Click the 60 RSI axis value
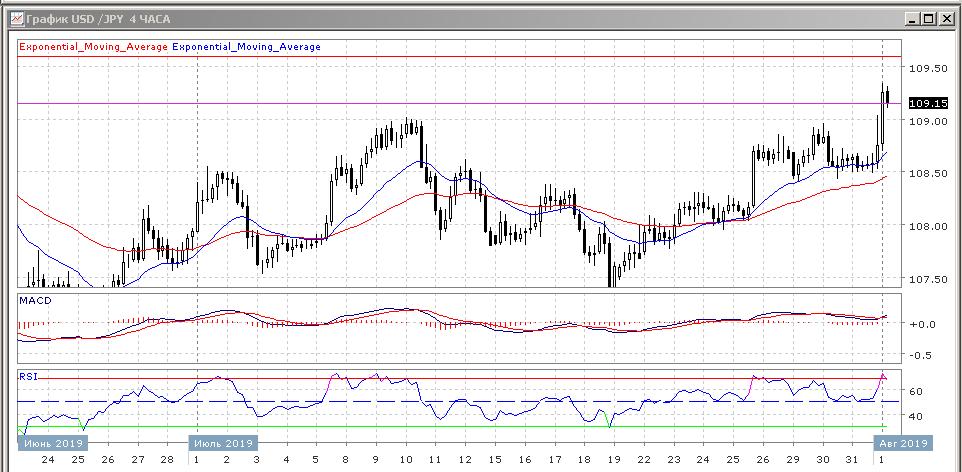 tap(917, 391)
